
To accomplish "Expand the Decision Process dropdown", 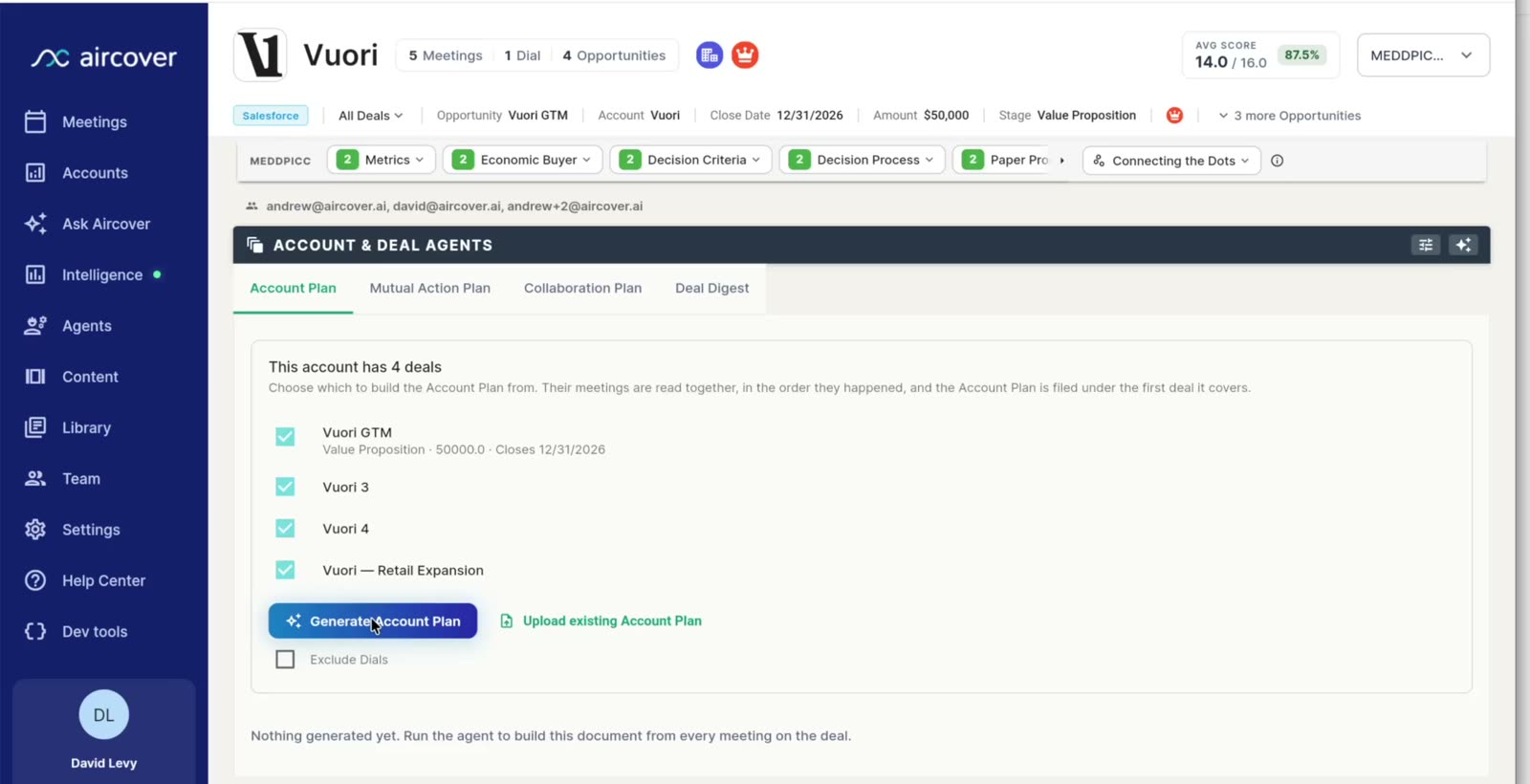I will [x=863, y=160].
